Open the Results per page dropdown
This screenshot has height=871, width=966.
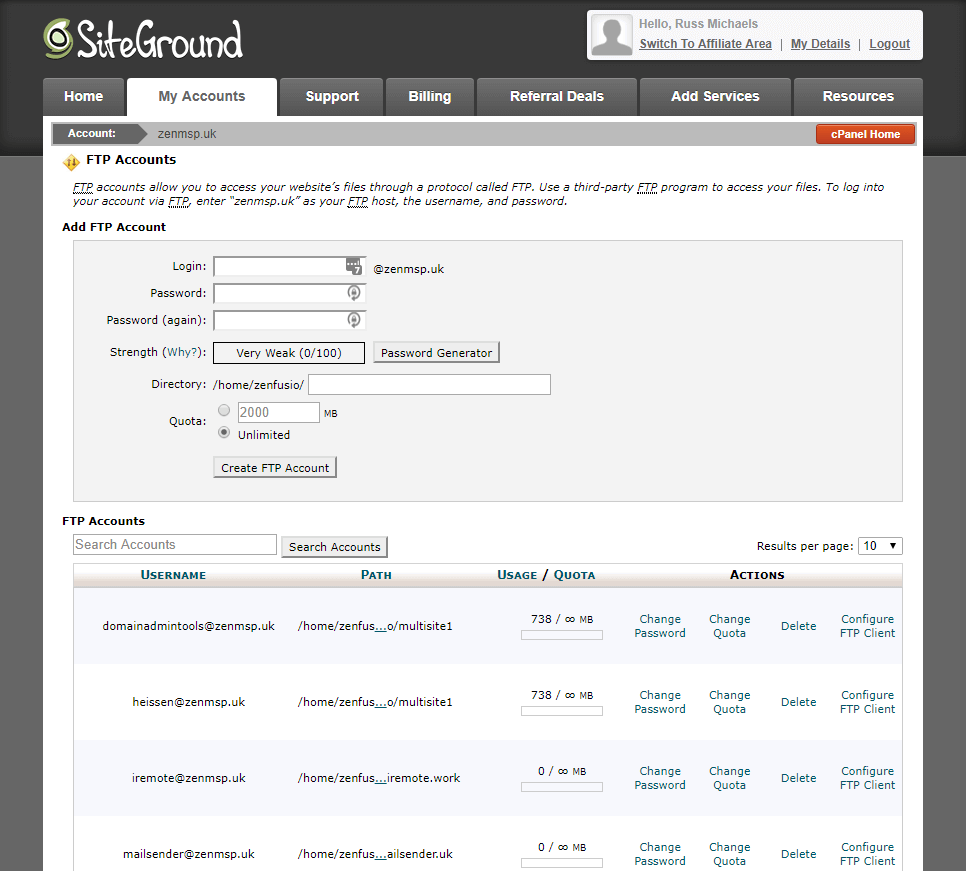tap(880, 546)
